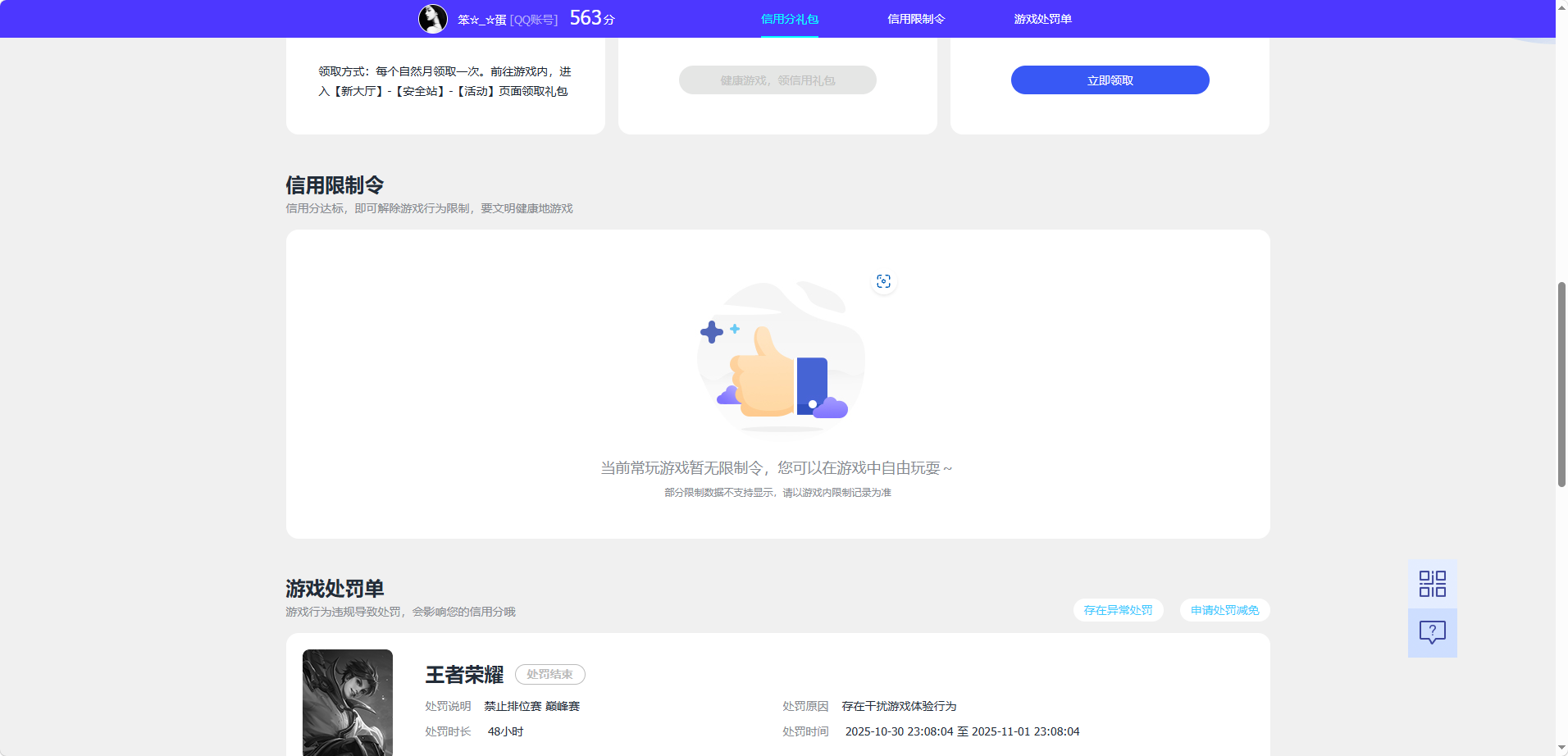
Task: Open the QR code icon on right sidebar
Action: [x=1432, y=584]
